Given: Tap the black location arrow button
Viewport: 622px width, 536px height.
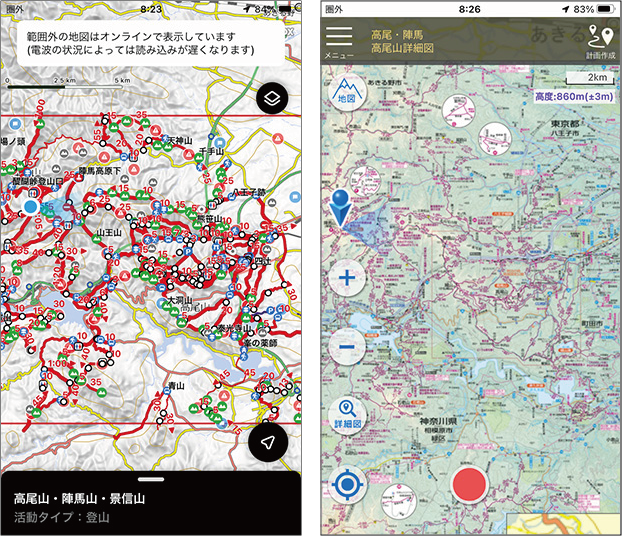Looking at the screenshot, I should (268, 442).
